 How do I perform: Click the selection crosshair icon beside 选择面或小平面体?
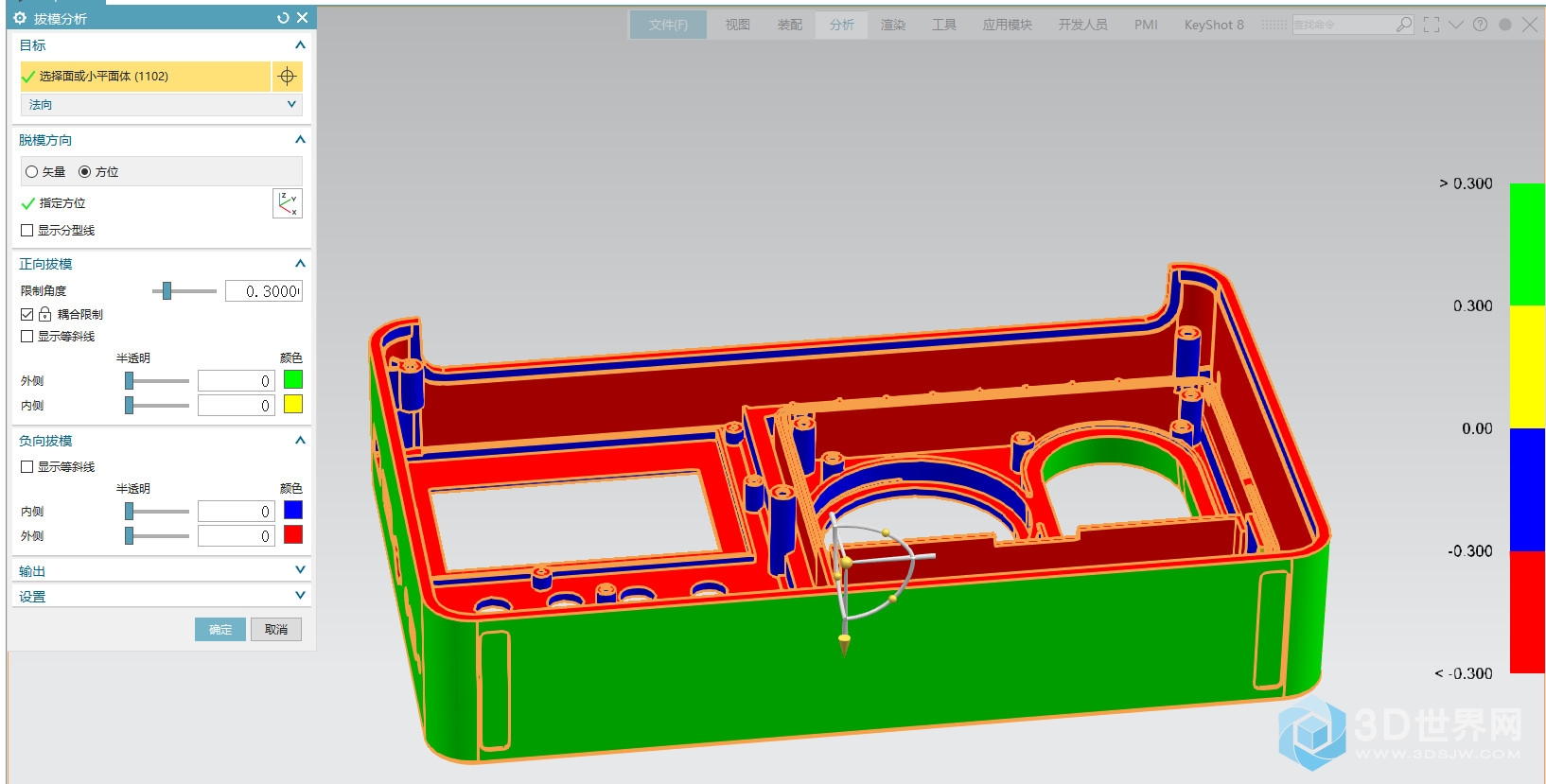[x=288, y=77]
